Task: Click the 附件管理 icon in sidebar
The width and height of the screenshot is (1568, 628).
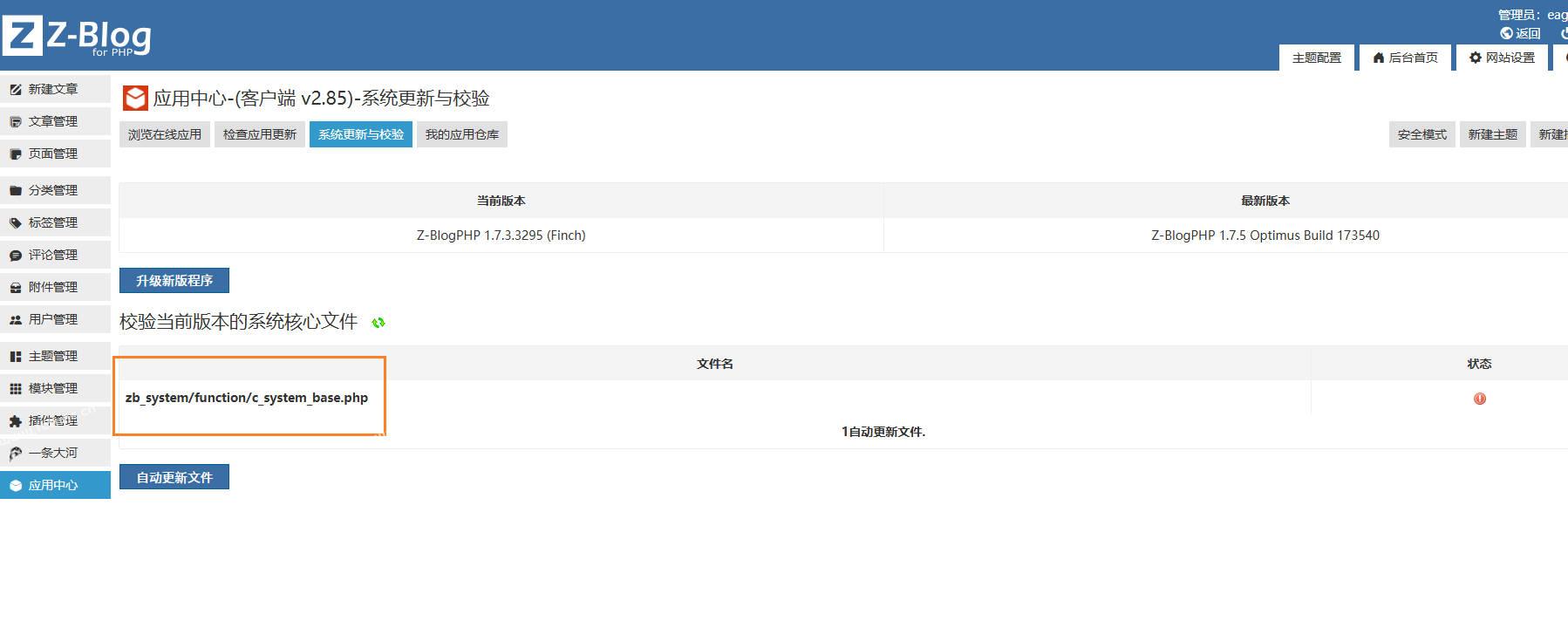Action: pos(16,288)
